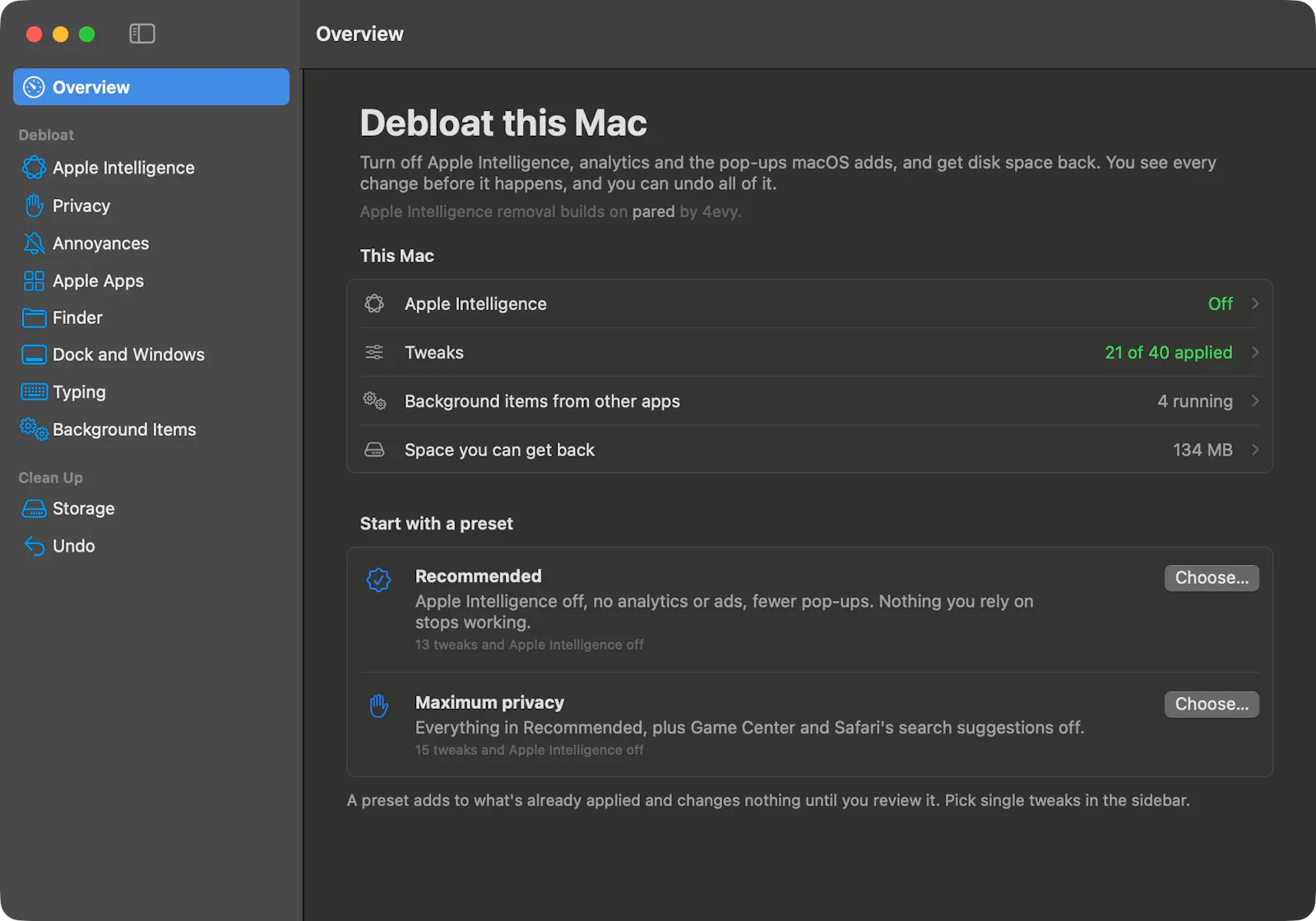Screen dimensions: 1316x921
Task: Open the Finder sidebar item
Action: coord(151,317)
